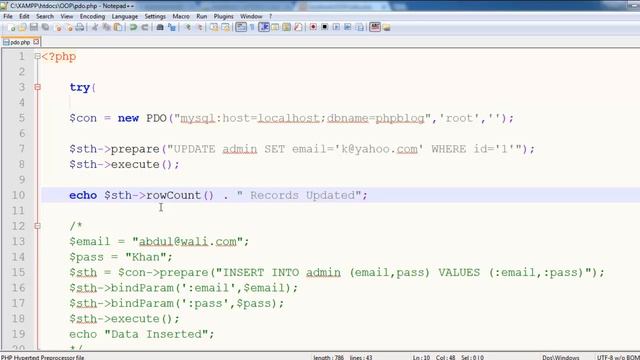
Task: Click the Stop recording black square icon
Action: 324,27
